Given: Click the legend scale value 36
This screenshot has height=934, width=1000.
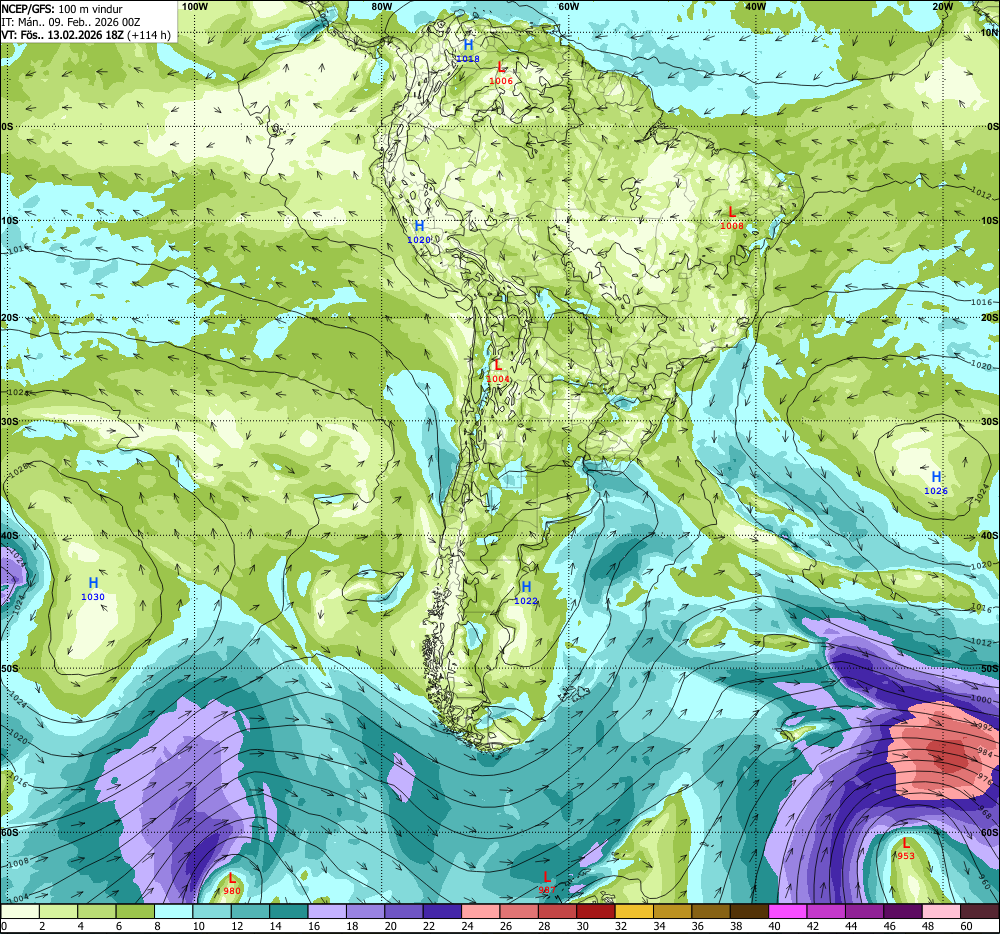Looking at the screenshot, I should tap(698, 926).
